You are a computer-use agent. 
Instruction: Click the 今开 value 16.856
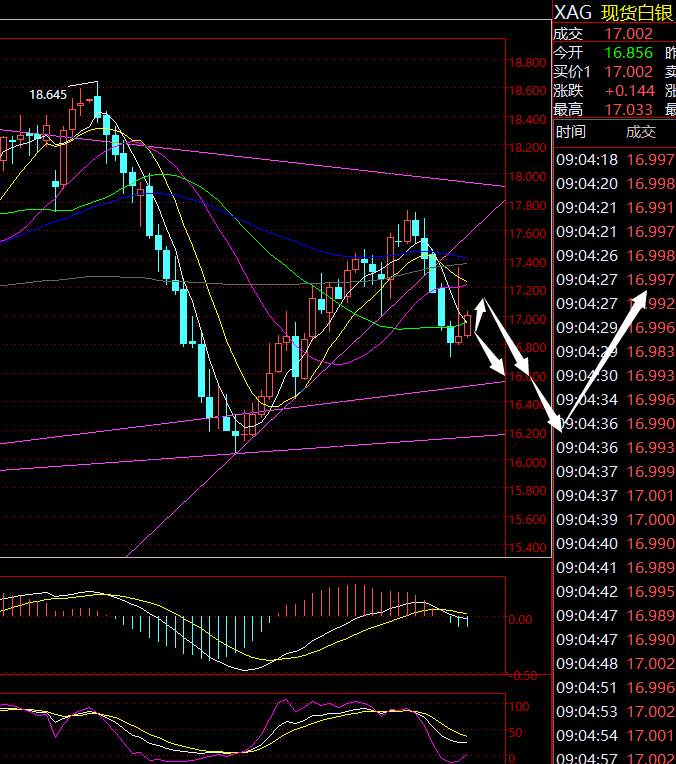(x=628, y=53)
